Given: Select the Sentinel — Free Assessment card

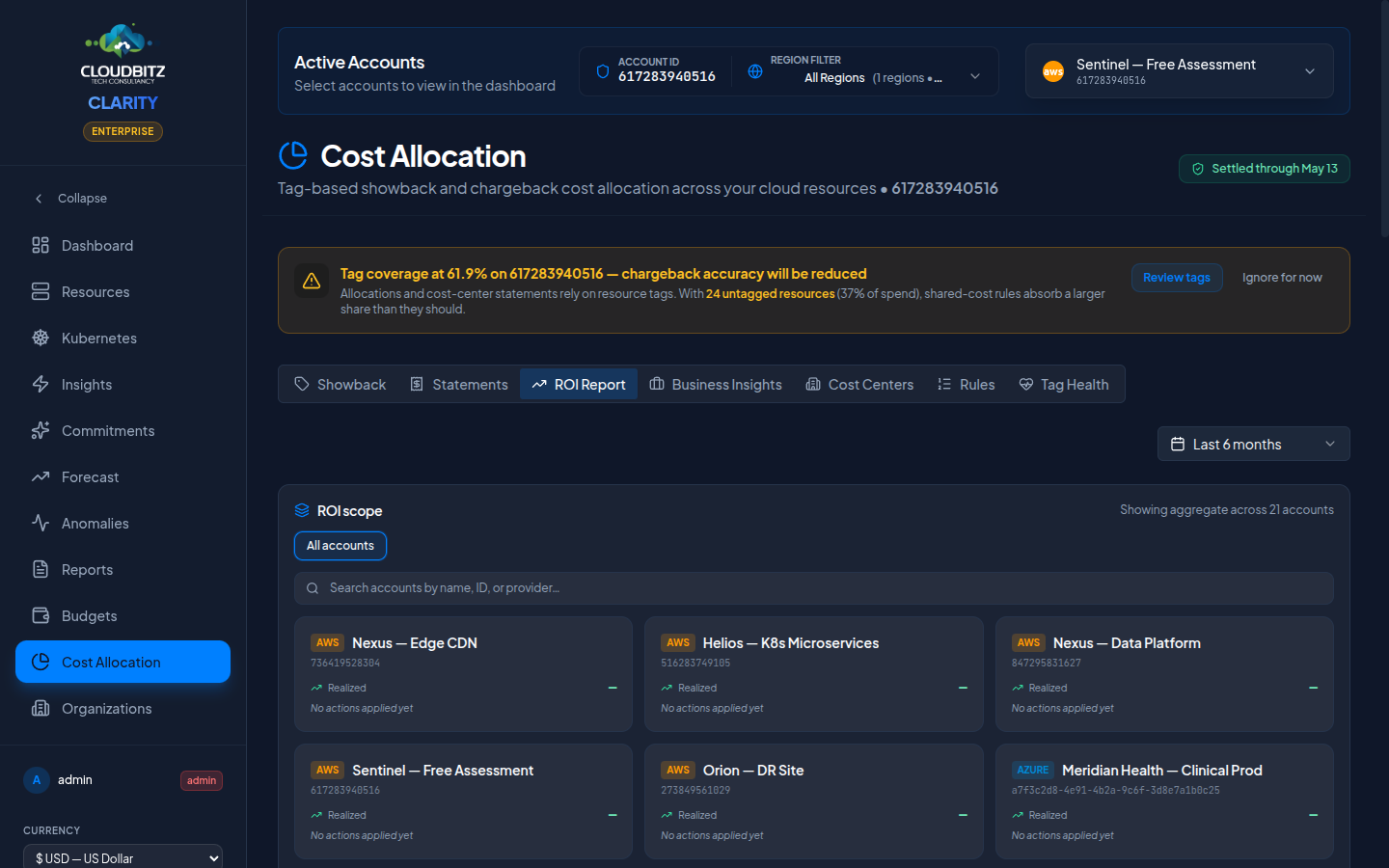Looking at the screenshot, I should [463, 801].
